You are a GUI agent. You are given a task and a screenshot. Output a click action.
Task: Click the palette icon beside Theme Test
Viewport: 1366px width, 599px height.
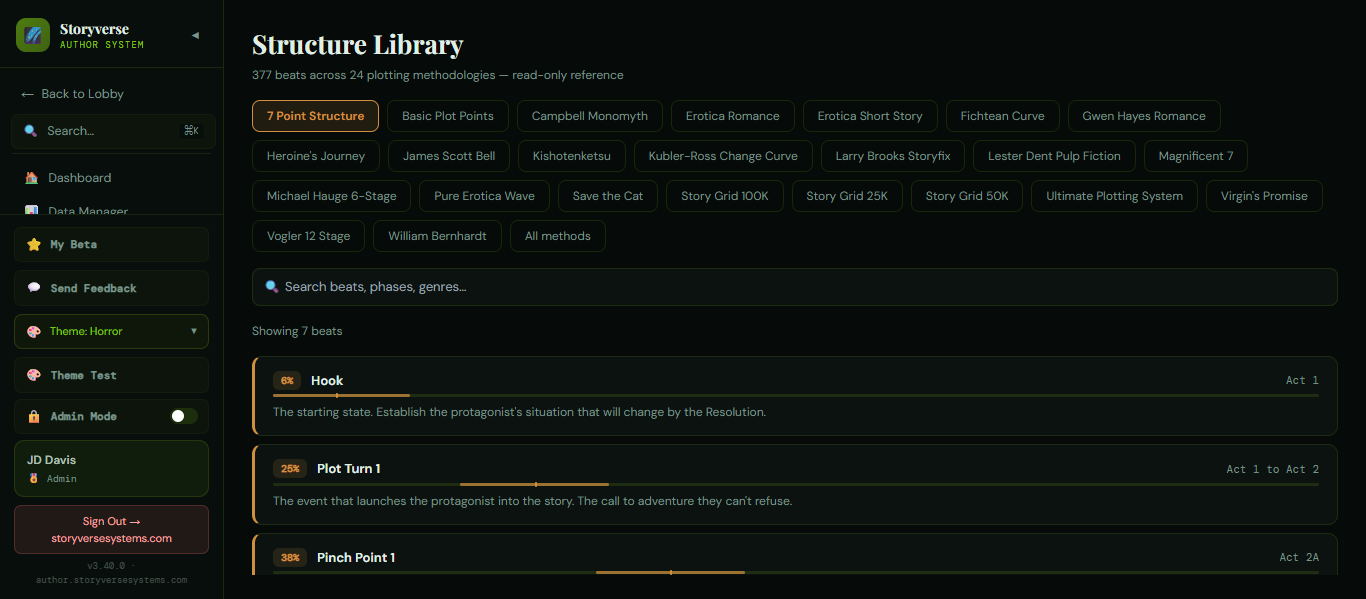(x=34, y=375)
